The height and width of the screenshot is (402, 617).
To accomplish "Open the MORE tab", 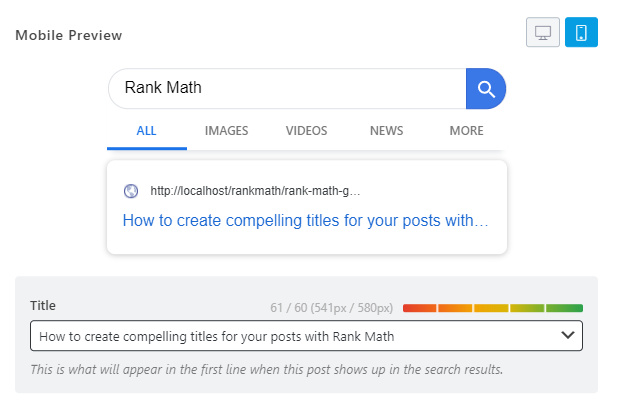I will point(466,131).
